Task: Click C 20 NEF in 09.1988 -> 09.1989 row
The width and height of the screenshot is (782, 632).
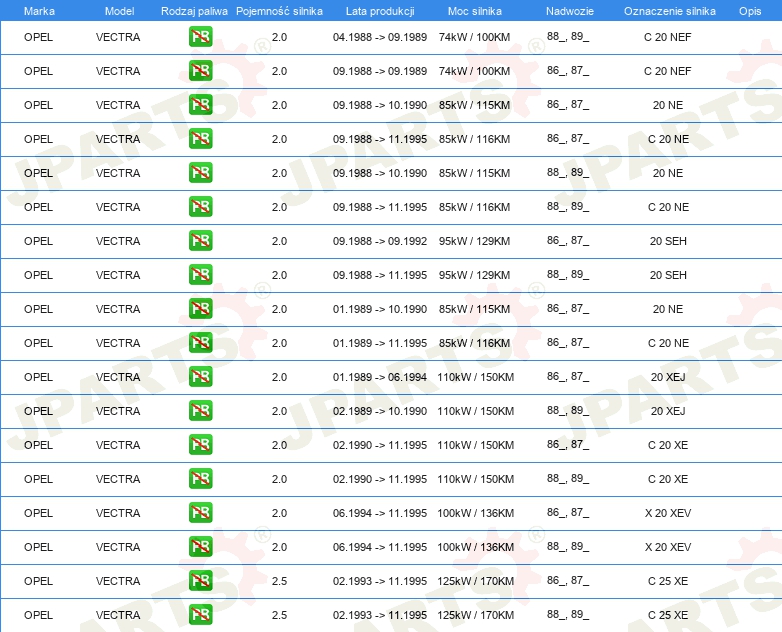Action: coord(667,71)
